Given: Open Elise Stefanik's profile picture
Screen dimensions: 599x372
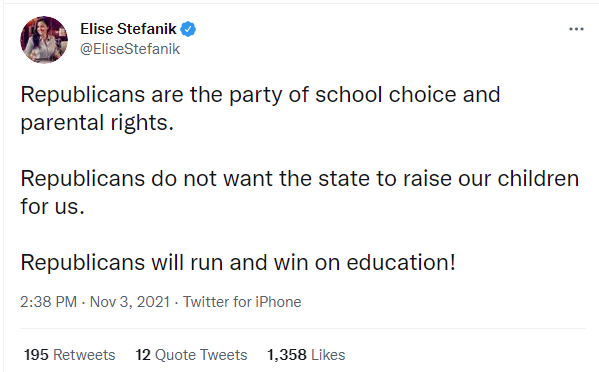Looking at the screenshot, I should (44, 39).
